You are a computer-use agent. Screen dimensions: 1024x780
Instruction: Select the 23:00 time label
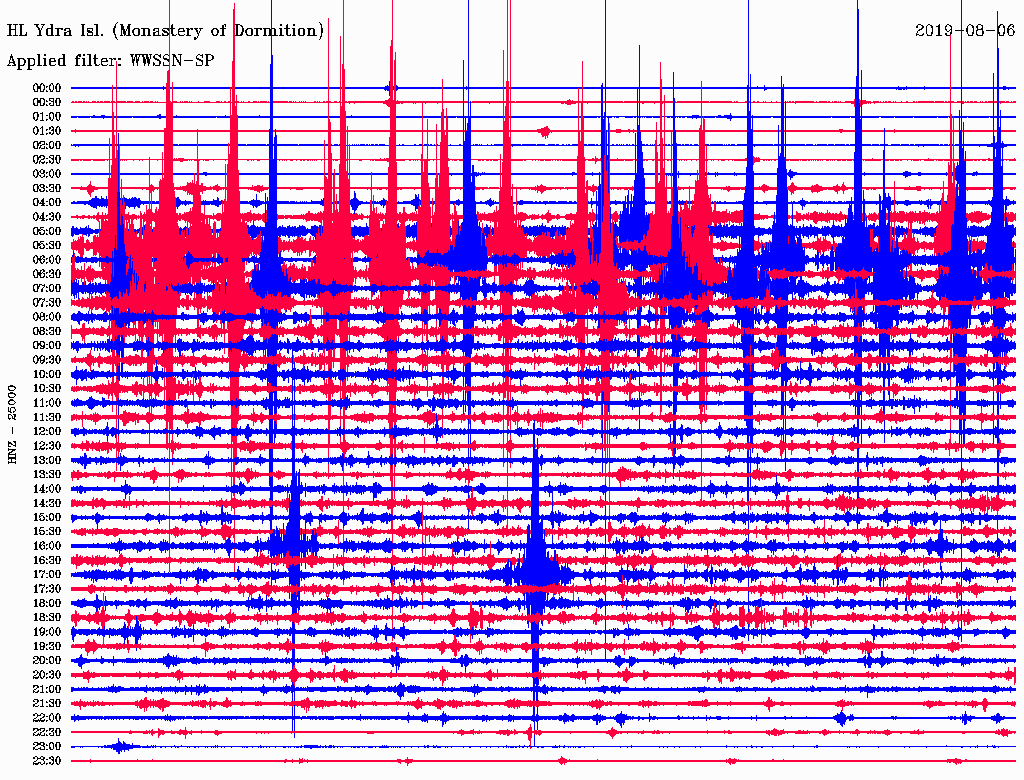pos(47,746)
